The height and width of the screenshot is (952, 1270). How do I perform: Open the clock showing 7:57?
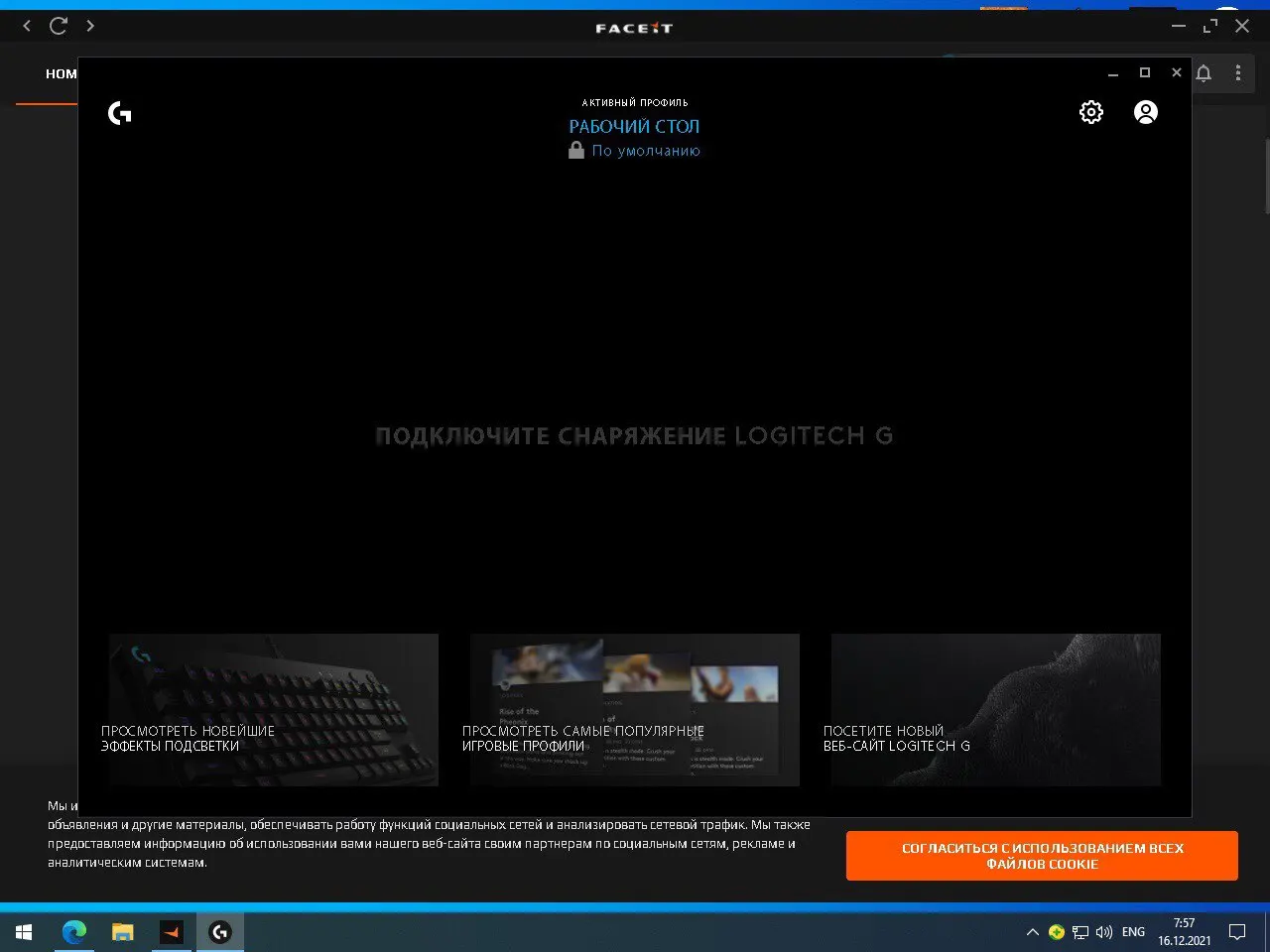(1185, 932)
